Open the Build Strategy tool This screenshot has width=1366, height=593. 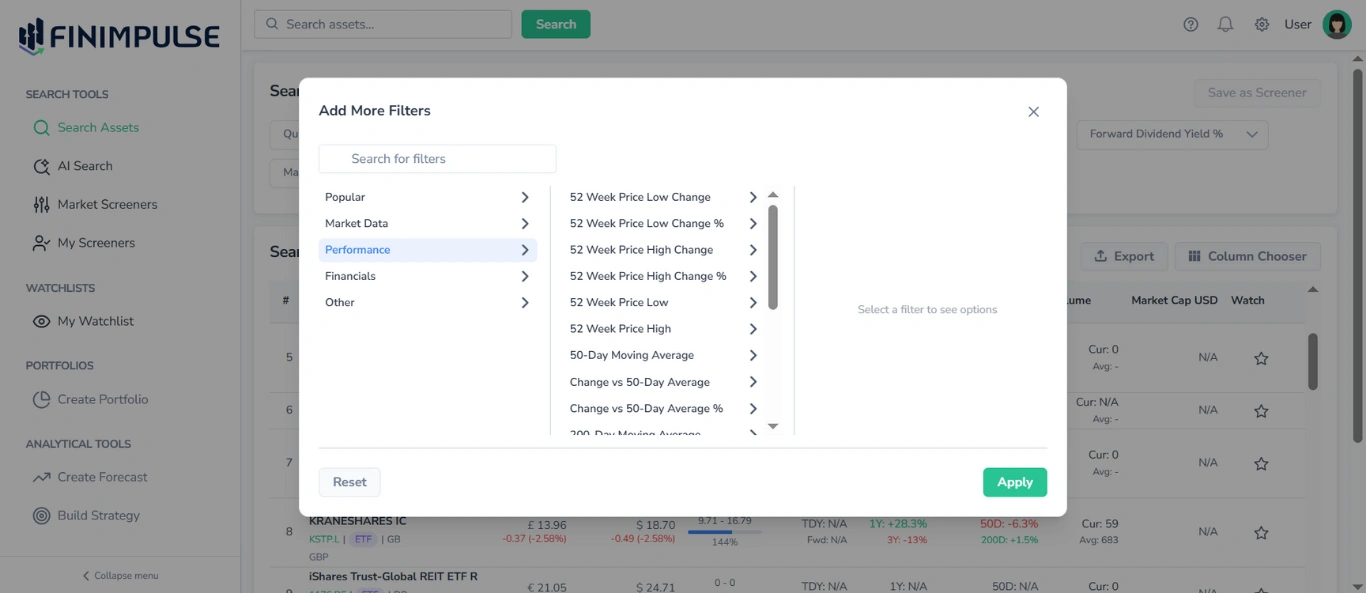click(98, 515)
